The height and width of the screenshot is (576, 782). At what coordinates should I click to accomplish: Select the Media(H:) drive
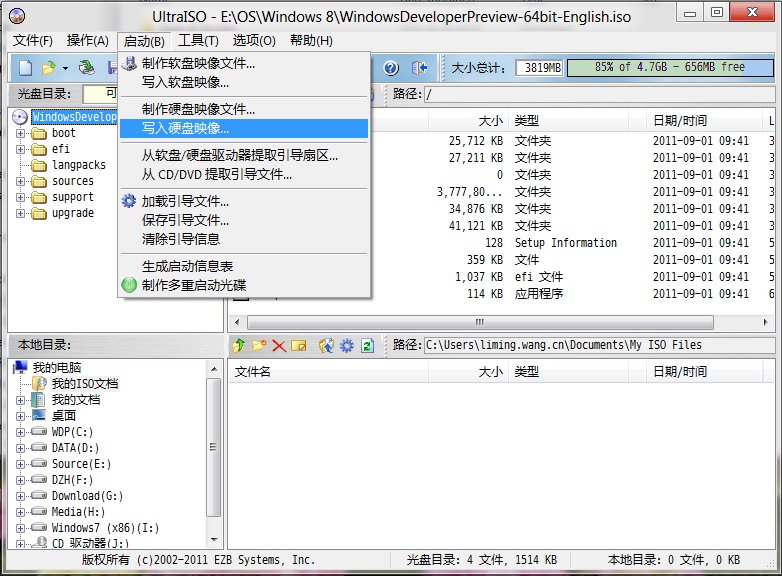[x=78, y=512]
